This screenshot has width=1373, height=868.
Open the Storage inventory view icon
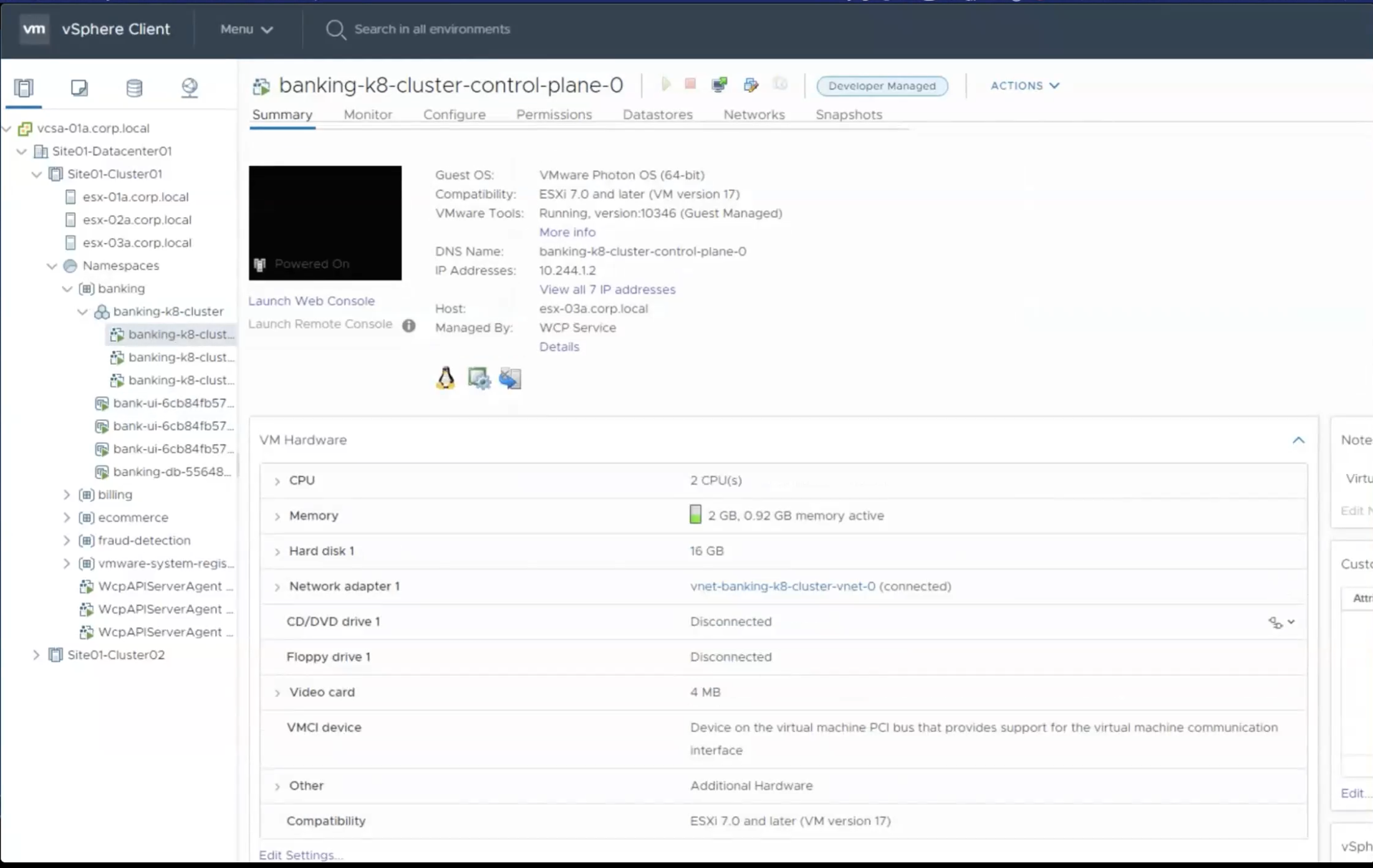tap(134, 88)
